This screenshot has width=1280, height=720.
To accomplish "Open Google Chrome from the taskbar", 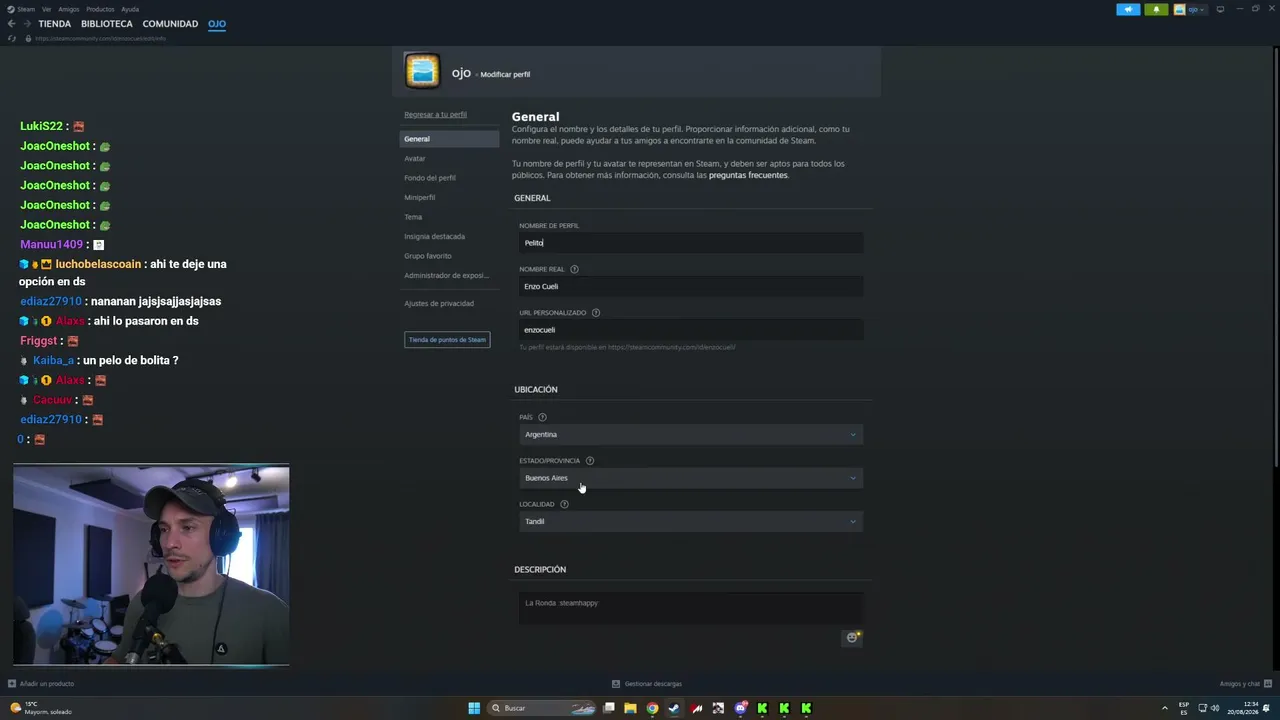I will (652, 708).
